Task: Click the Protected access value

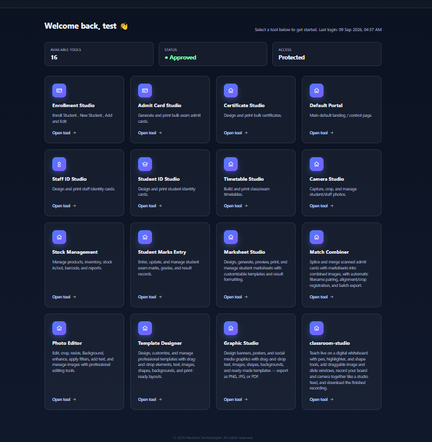Action: (x=292, y=57)
